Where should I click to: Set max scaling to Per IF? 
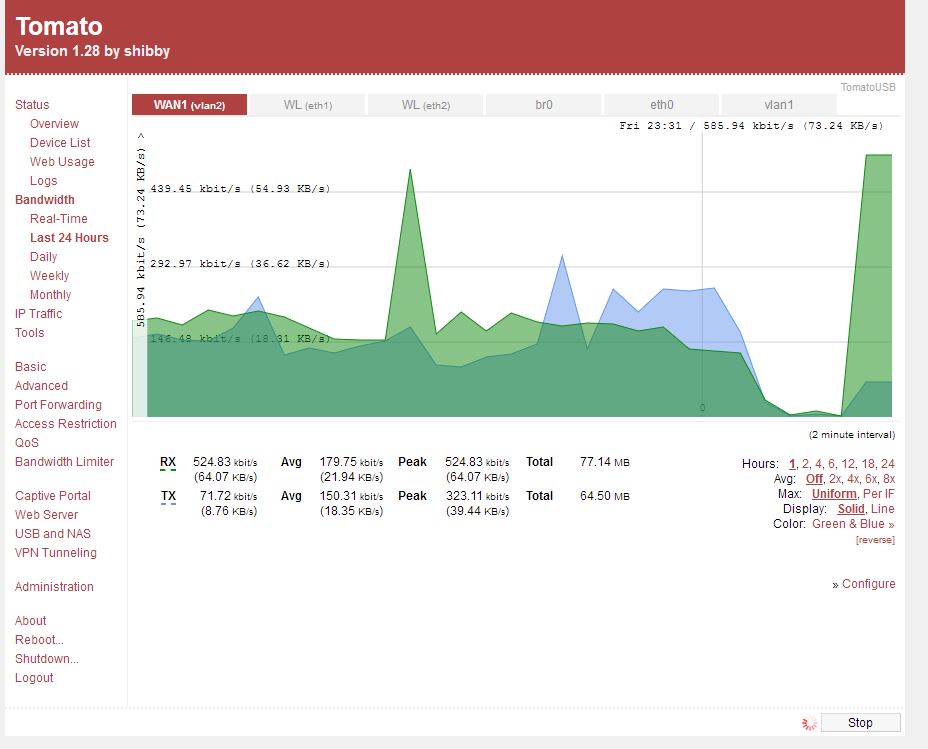(x=879, y=494)
